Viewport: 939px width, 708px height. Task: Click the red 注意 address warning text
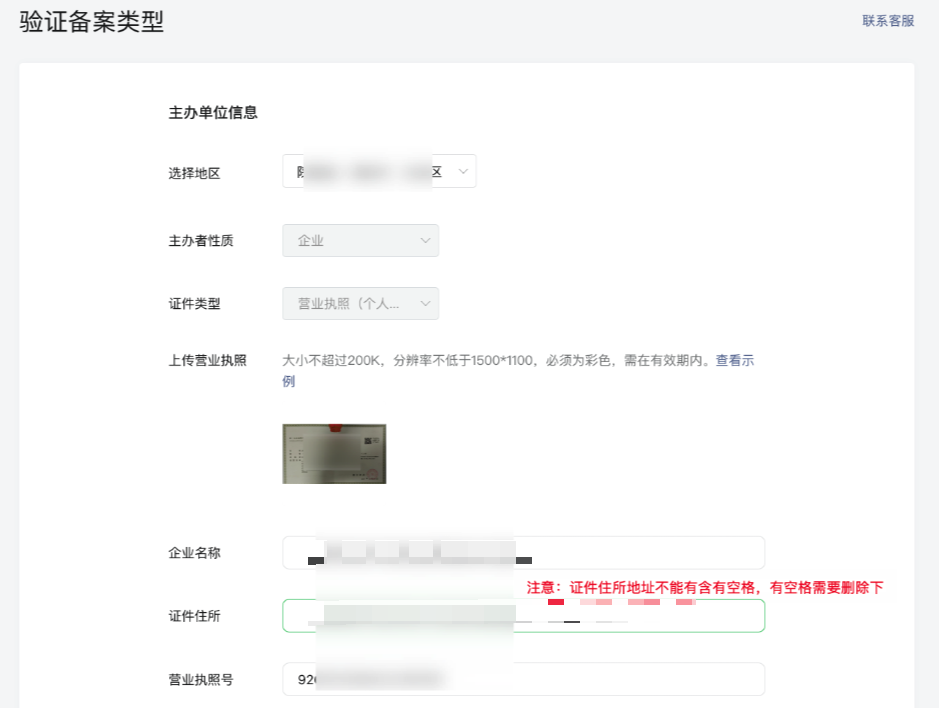tap(705, 588)
